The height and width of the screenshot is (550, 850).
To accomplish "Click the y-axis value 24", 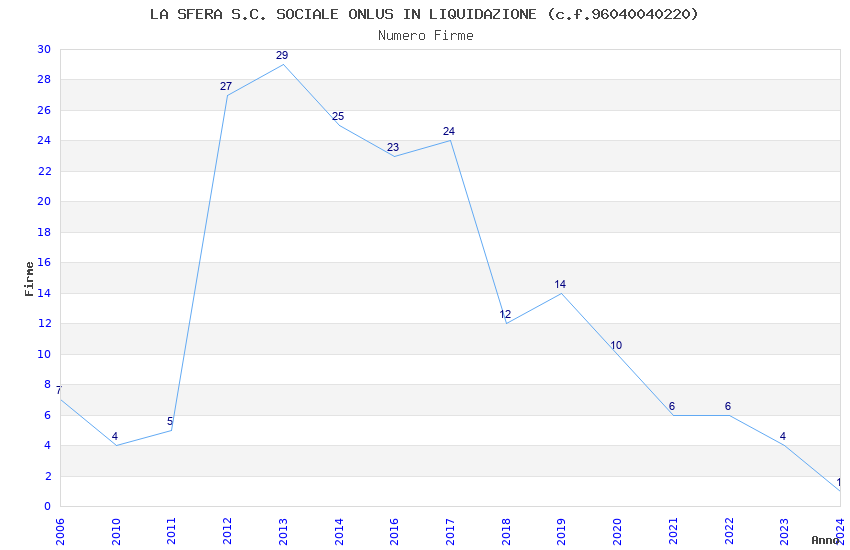I will (x=44, y=140).
